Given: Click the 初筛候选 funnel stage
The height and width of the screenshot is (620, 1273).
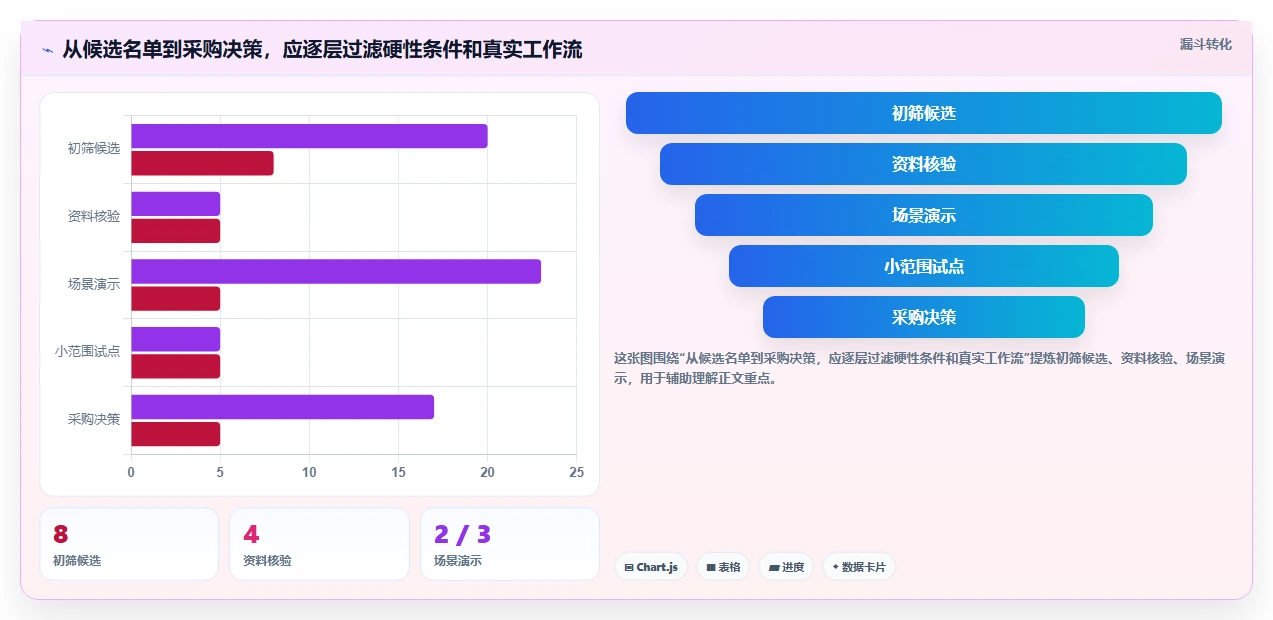Looking at the screenshot, I should click(924, 113).
